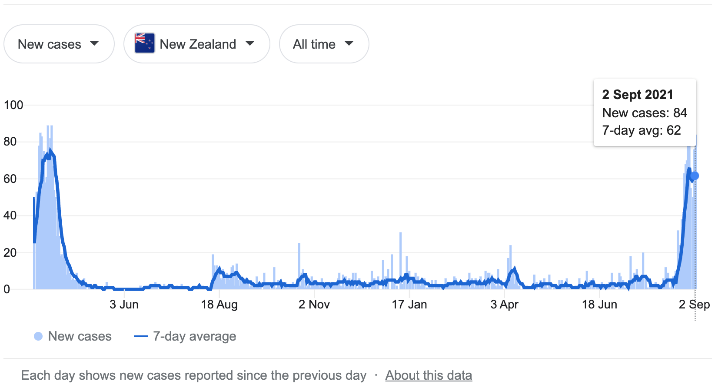Click the 17 Jan axis label
Viewport: 718px width, 391px height.
pos(409,304)
